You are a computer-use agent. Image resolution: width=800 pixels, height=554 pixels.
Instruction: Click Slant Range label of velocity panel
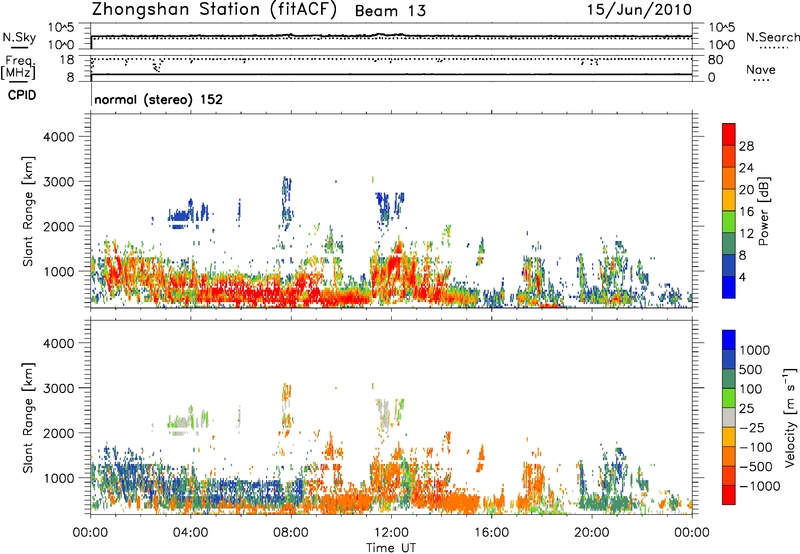coord(28,417)
